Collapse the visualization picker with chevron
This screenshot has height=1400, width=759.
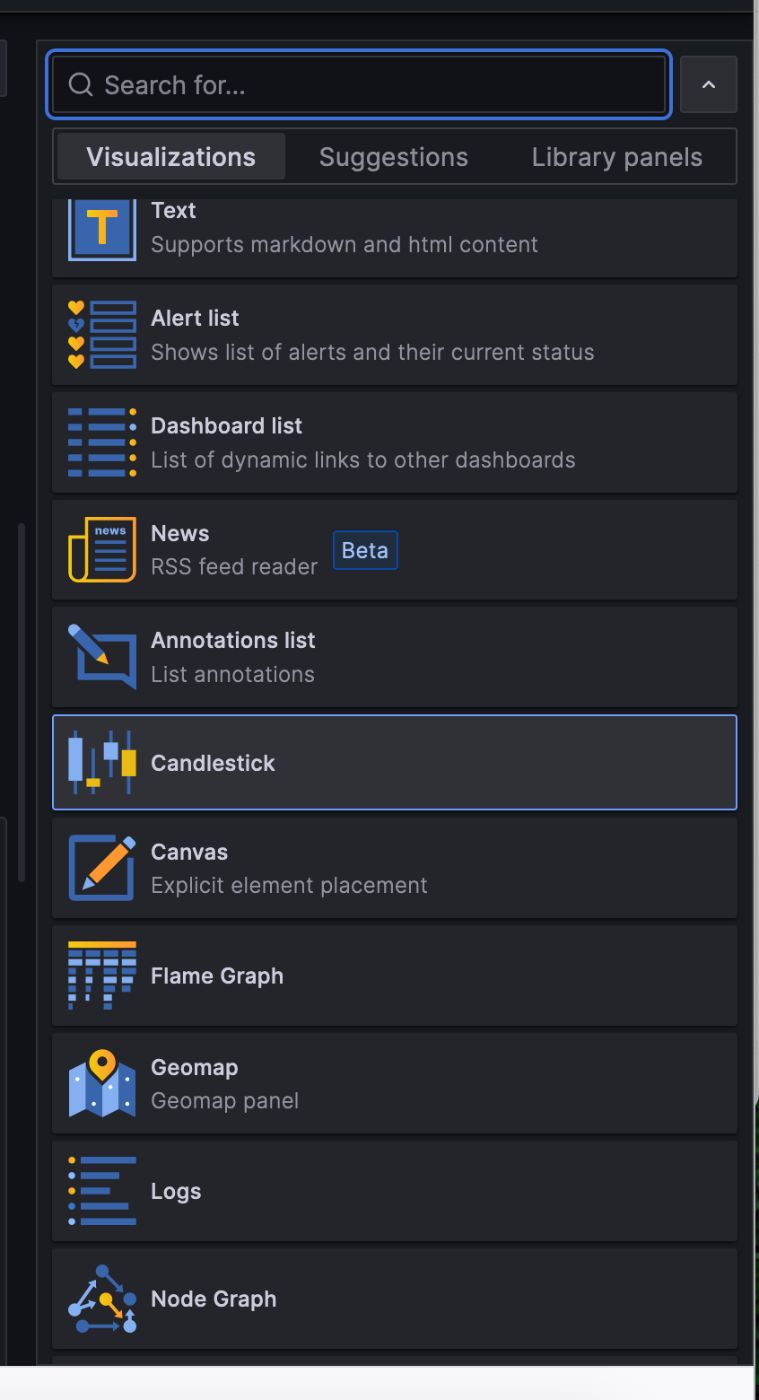(x=708, y=85)
